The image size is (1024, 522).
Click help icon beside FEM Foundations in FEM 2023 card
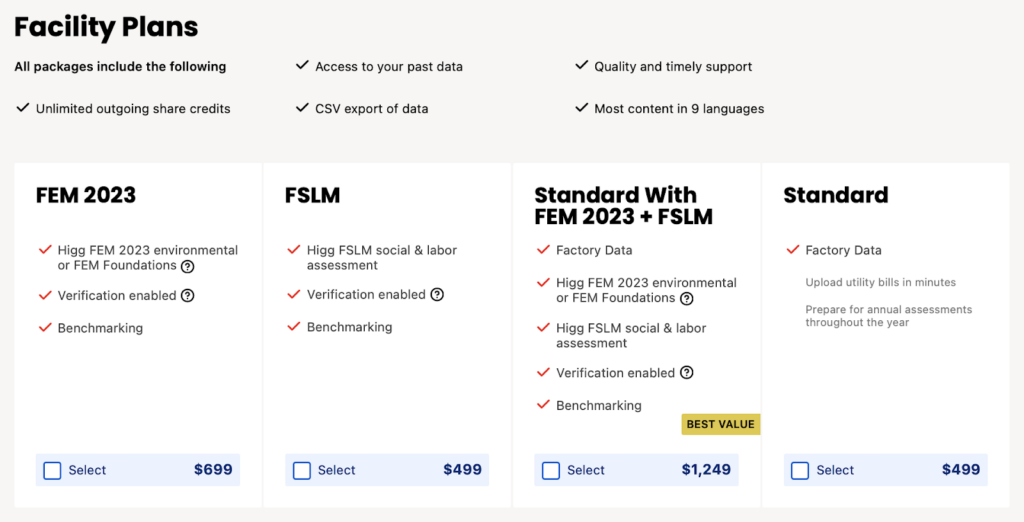point(187,266)
